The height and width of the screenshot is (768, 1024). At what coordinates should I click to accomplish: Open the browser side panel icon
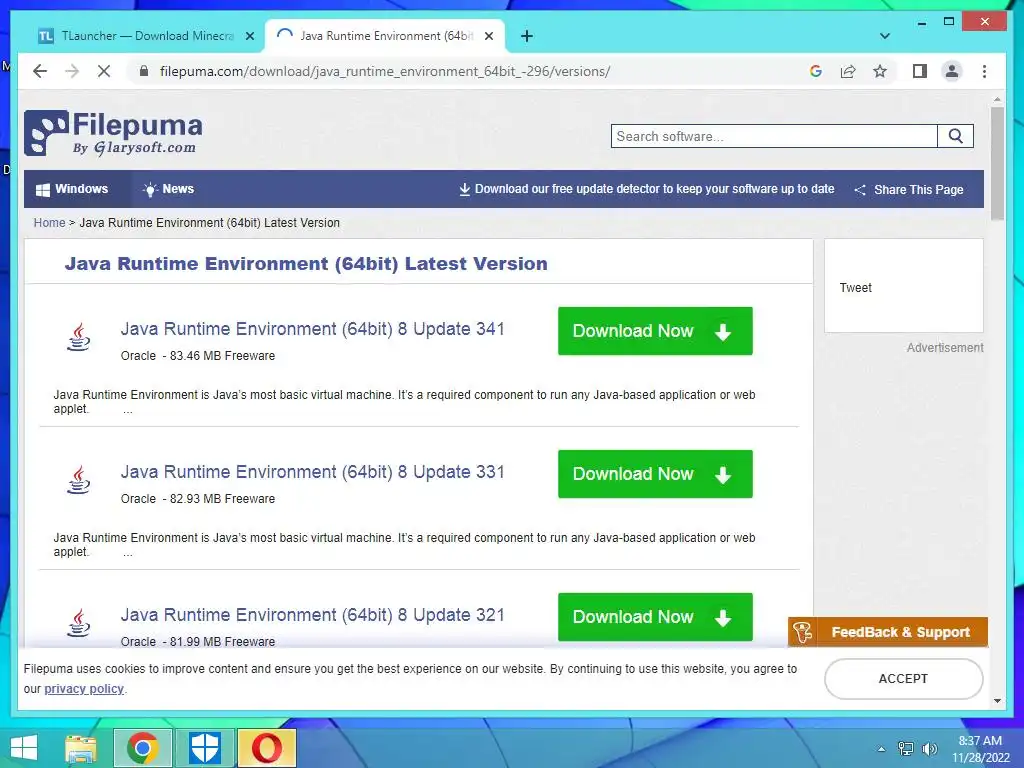coord(920,71)
